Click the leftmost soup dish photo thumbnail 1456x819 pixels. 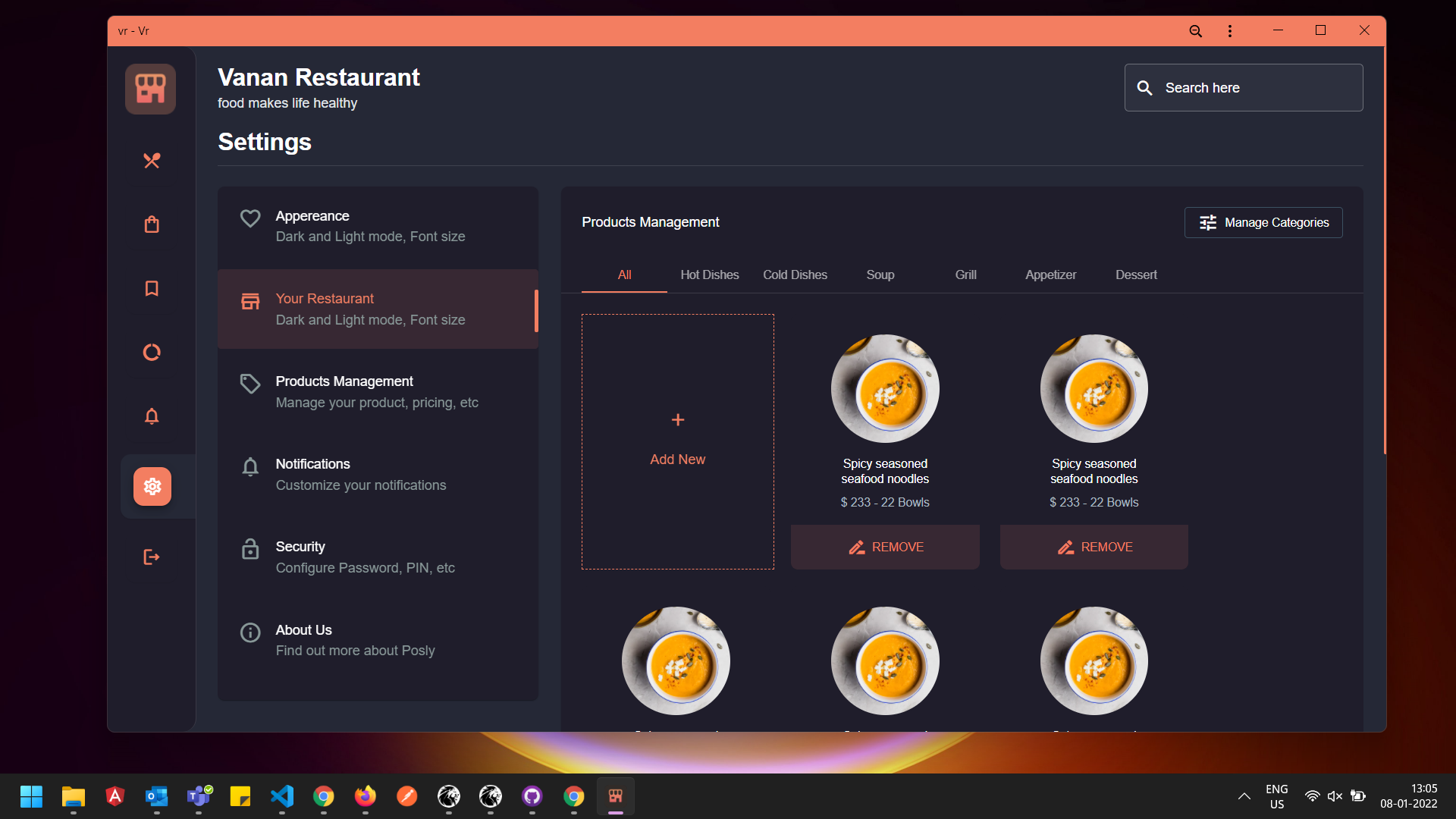click(676, 660)
